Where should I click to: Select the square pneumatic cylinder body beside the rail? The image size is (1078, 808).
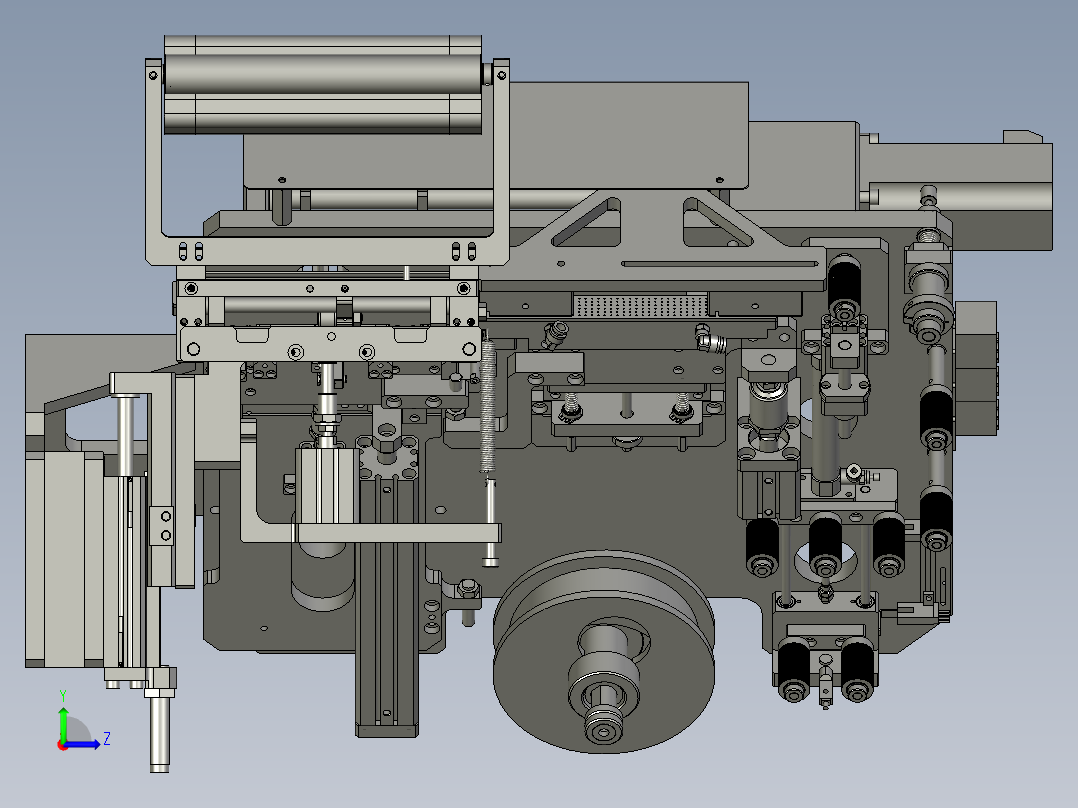(327, 485)
